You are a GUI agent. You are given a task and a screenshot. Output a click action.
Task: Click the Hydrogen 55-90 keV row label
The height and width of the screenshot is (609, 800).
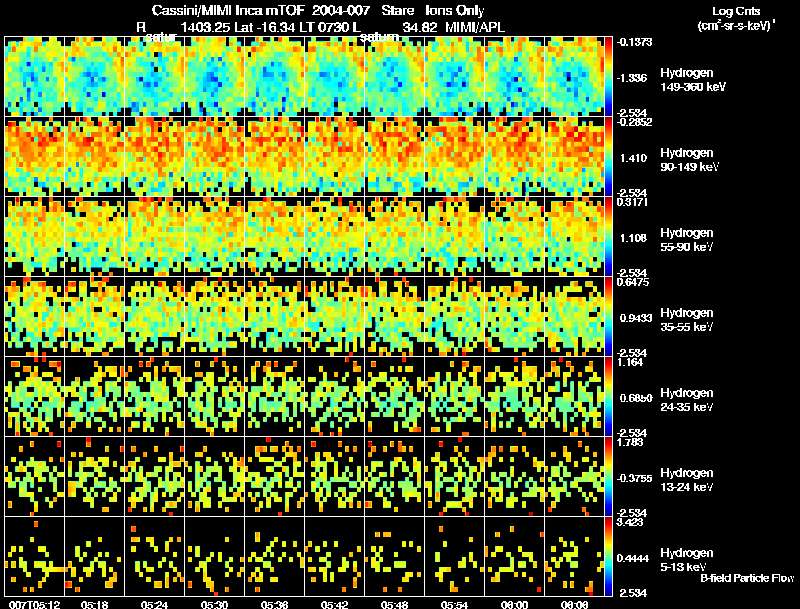tap(687, 240)
